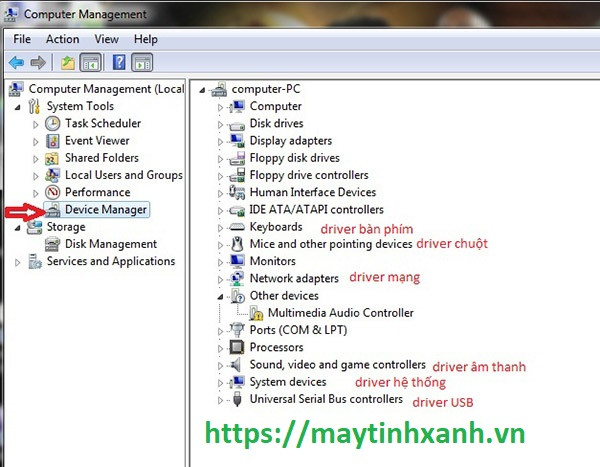Click the Local Users and Groups icon
Image resolution: width=600 pixels, height=467 pixels.
tap(52, 175)
